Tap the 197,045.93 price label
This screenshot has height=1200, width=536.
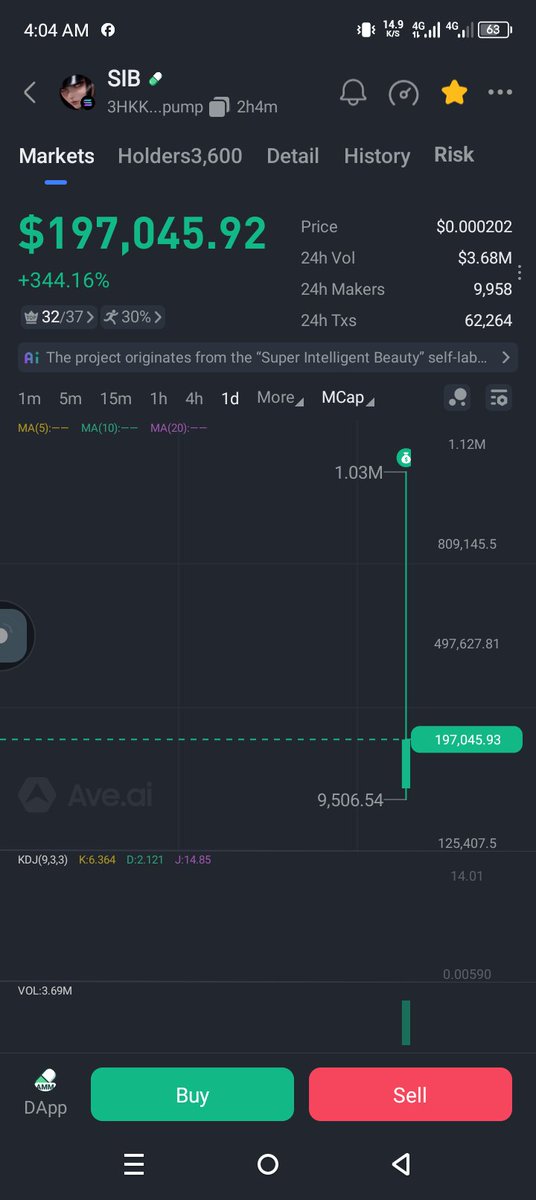point(466,739)
